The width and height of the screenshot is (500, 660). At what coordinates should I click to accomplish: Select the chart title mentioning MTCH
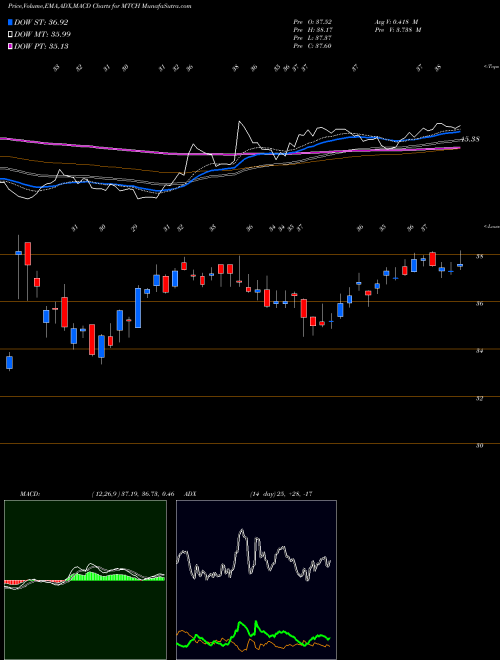(x=99, y=6)
